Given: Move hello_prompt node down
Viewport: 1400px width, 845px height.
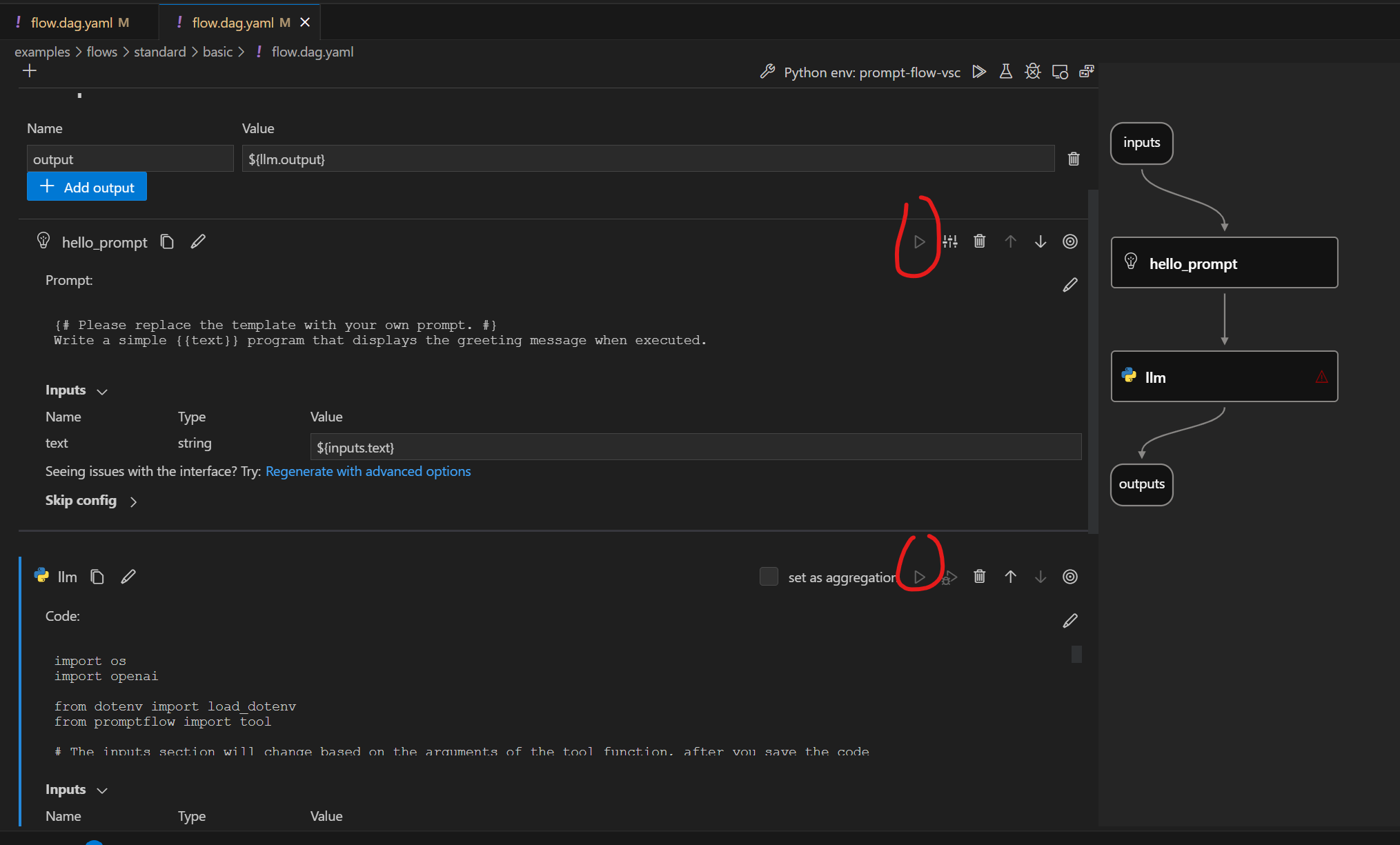Looking at the screenshot, I should (1040, 241).
